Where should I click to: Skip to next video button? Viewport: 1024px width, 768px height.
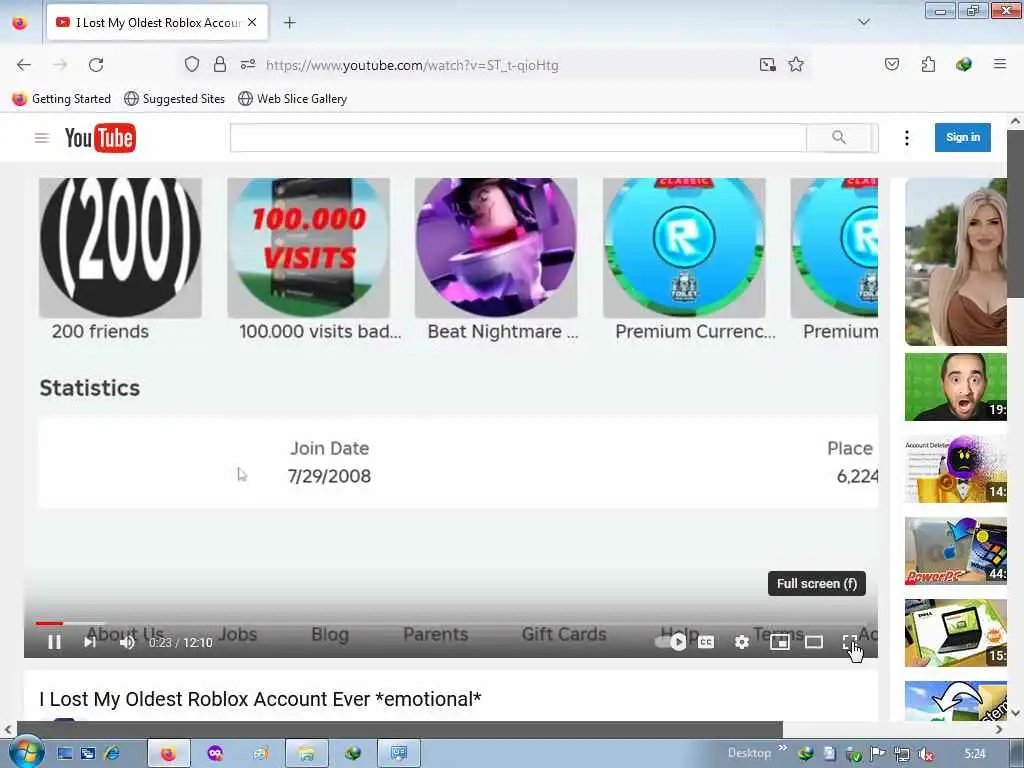coord(90,643)
